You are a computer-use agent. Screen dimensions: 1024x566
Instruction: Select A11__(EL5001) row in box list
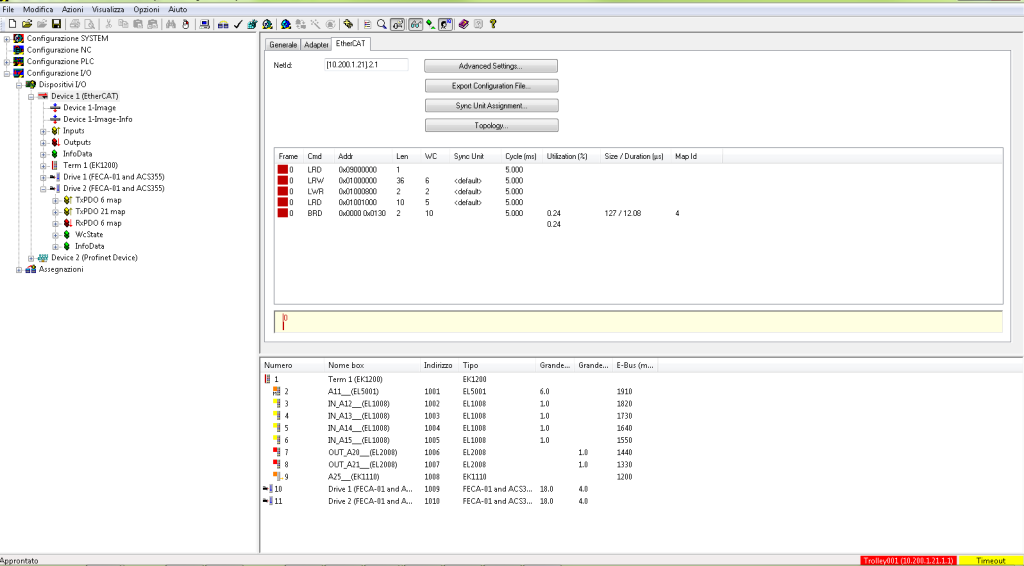(x=457, y=392)
